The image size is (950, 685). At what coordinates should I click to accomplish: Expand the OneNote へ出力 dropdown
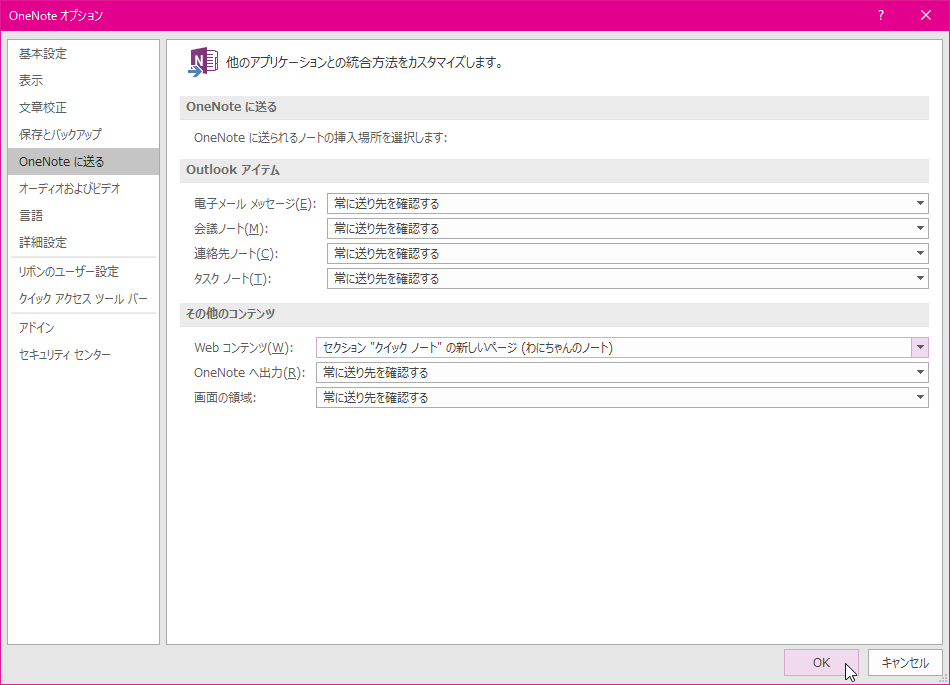pyautogui.click(x=622, y=372)
